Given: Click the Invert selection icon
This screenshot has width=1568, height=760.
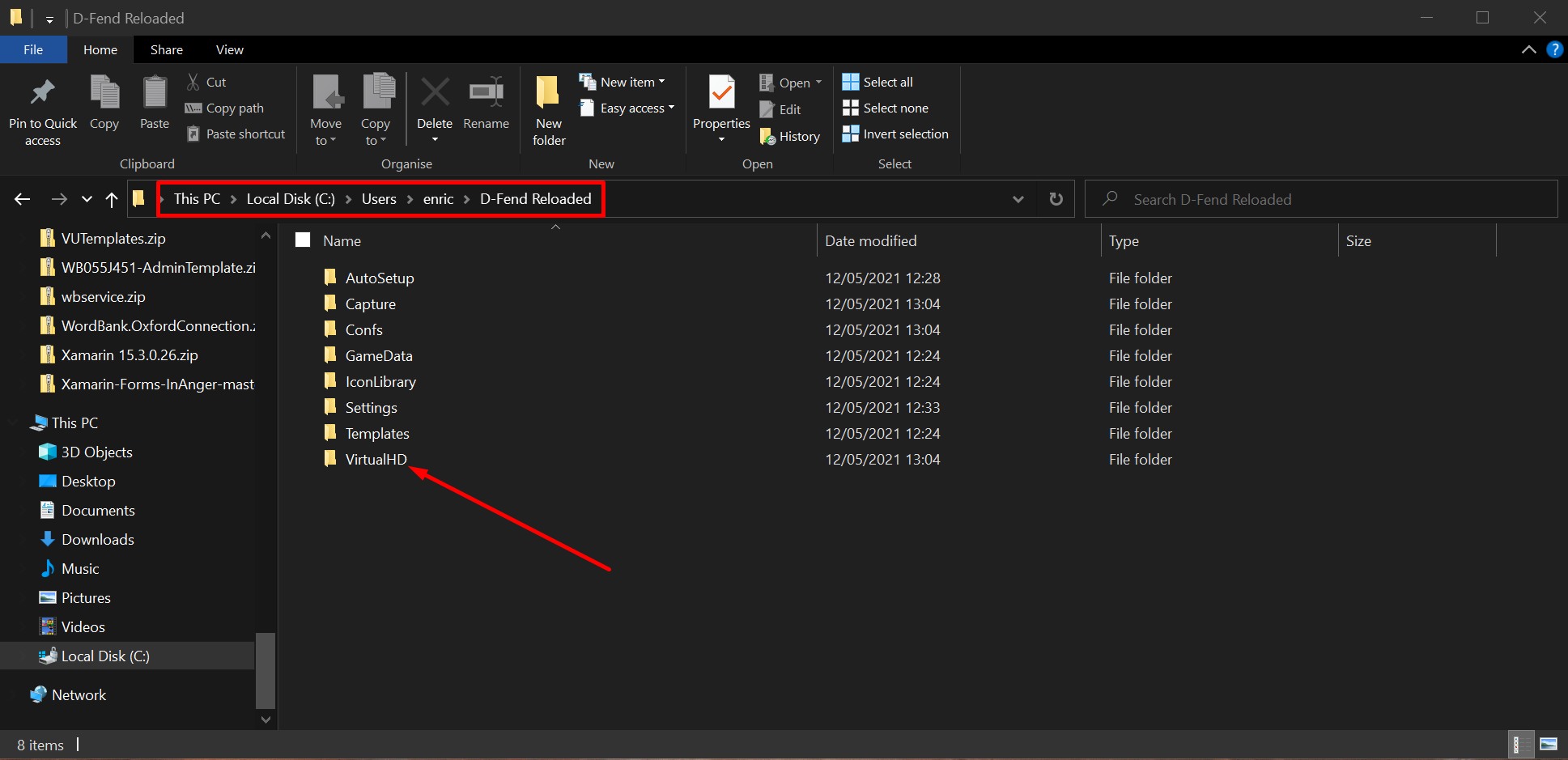Looking at the screenshot, I should 850,134.
